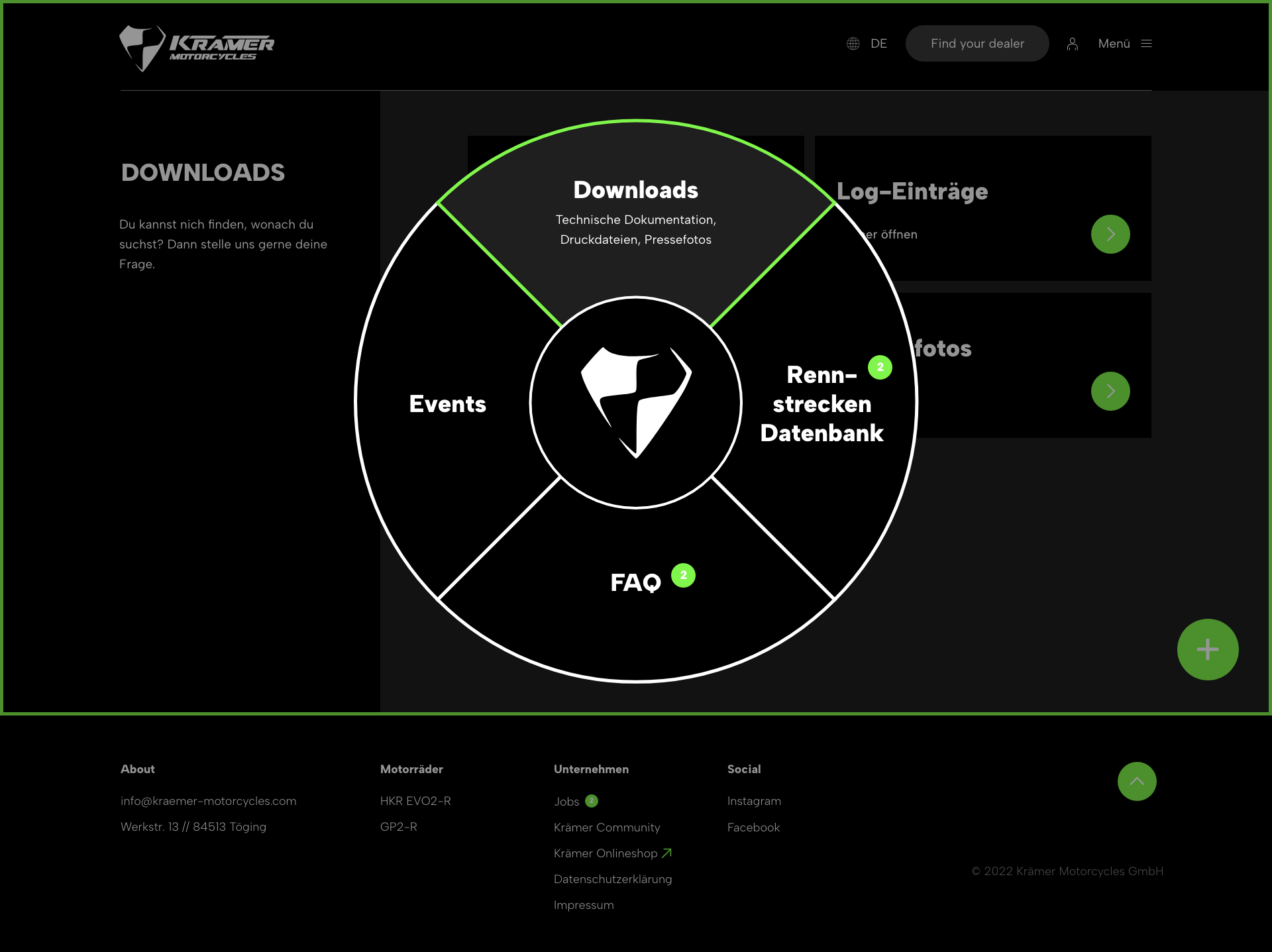Open the FAQ wheel segment

tap(635, 583)
